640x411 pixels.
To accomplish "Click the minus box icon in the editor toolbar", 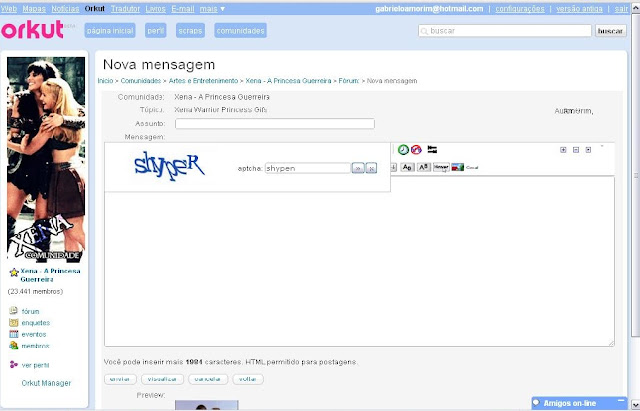I will point(576,150).
